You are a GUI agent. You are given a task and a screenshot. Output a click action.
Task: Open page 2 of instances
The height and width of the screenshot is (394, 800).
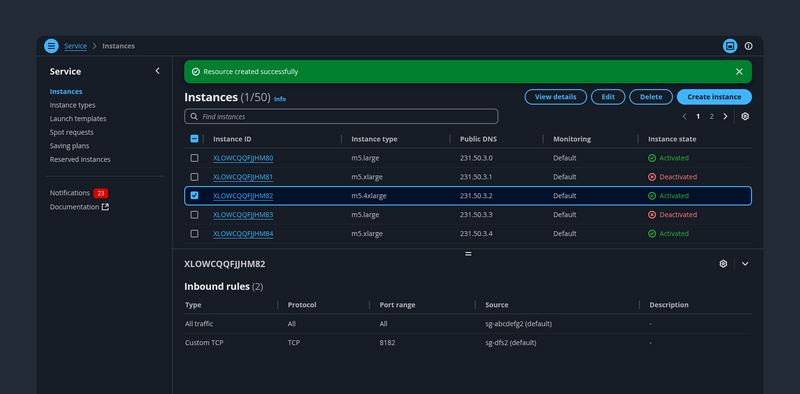tap(711, 116)
